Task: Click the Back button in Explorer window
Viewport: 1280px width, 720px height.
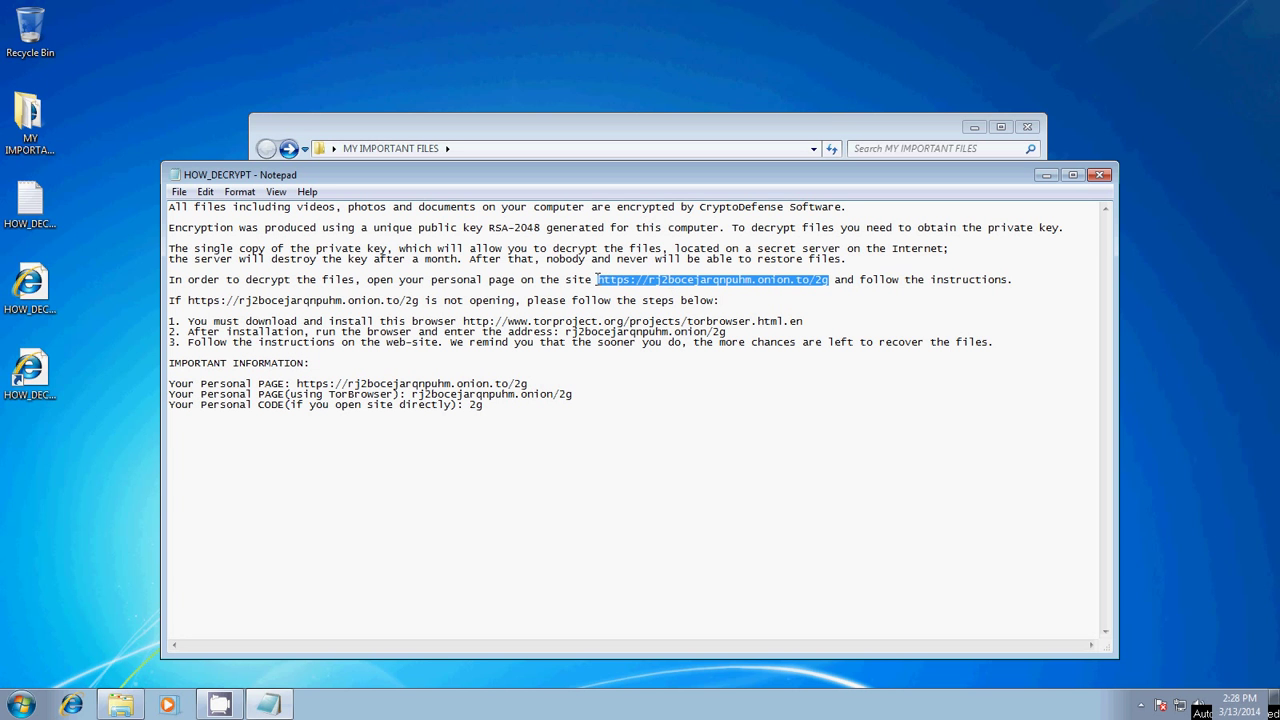Action: [266, 149]
